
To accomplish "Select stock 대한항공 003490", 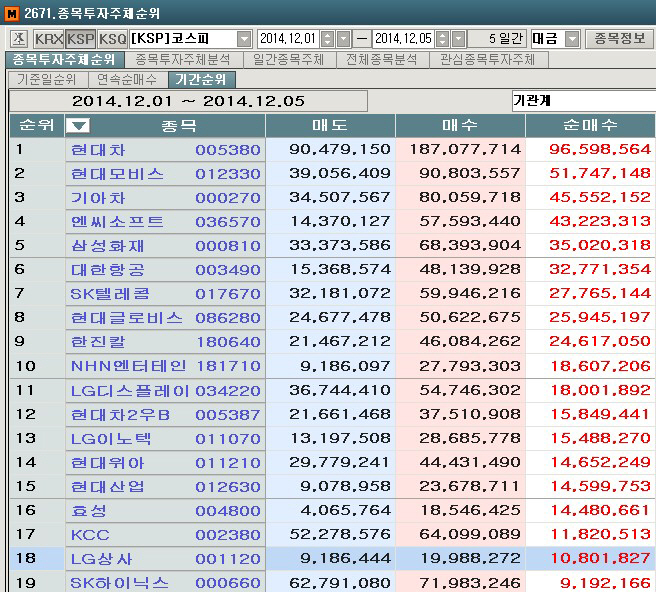I will 165,270.
